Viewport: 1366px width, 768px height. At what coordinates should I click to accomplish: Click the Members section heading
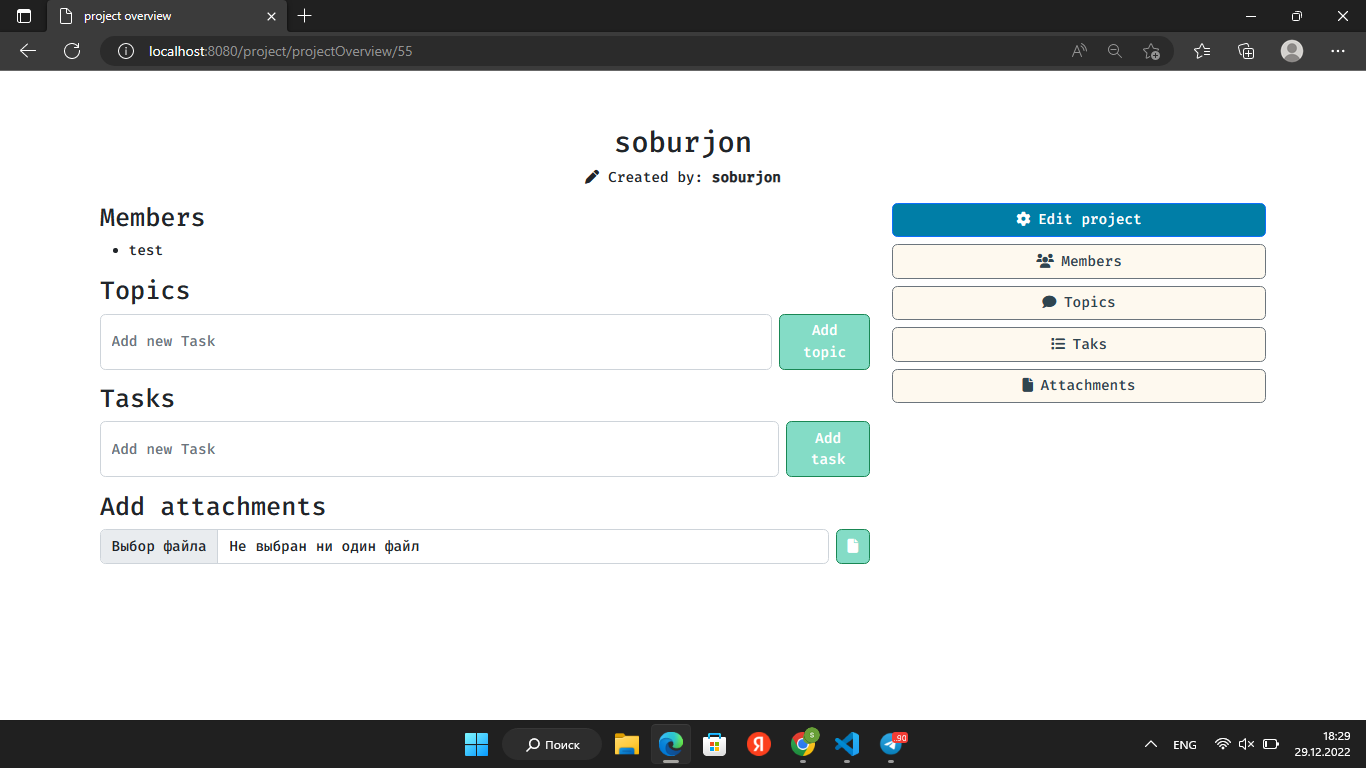[152, 217]
